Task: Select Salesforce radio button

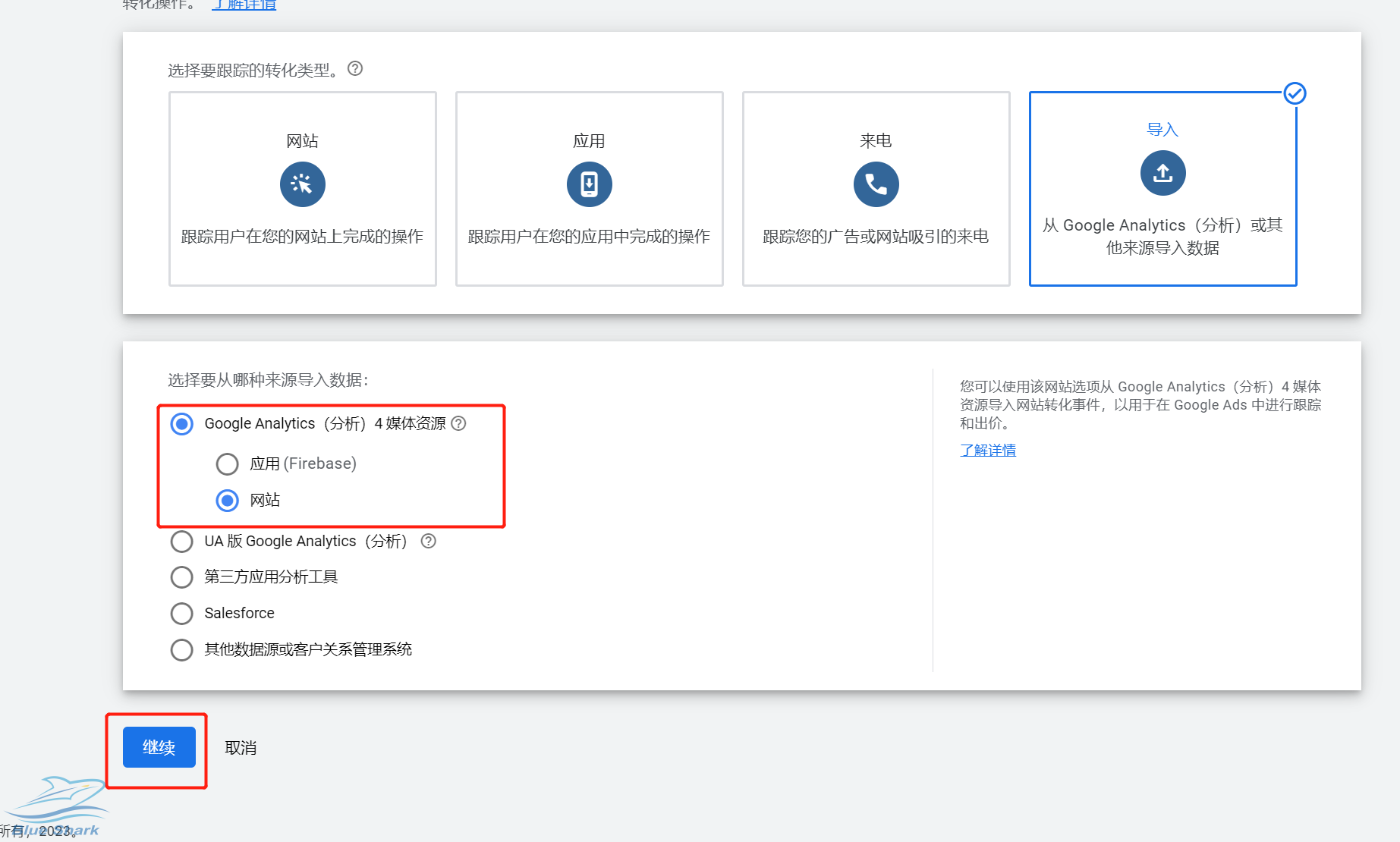Action: pos(181,613)
